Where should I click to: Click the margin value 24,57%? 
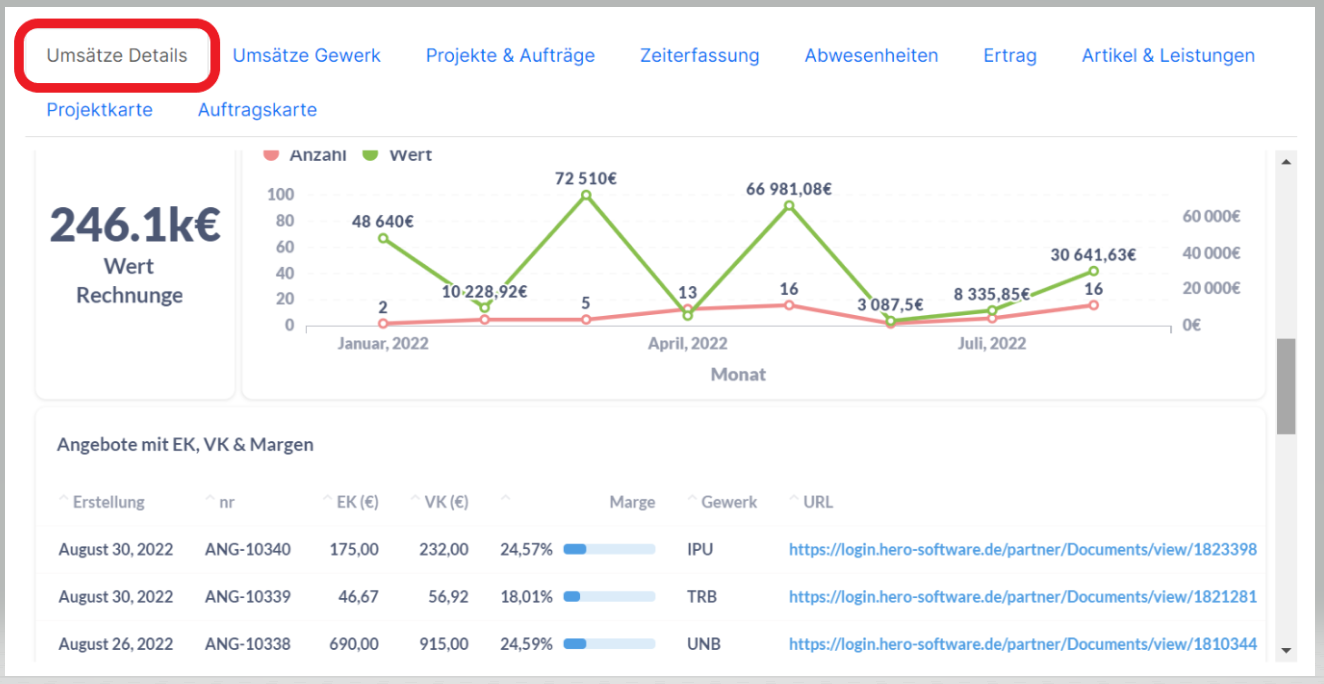(x=527, y=549)
